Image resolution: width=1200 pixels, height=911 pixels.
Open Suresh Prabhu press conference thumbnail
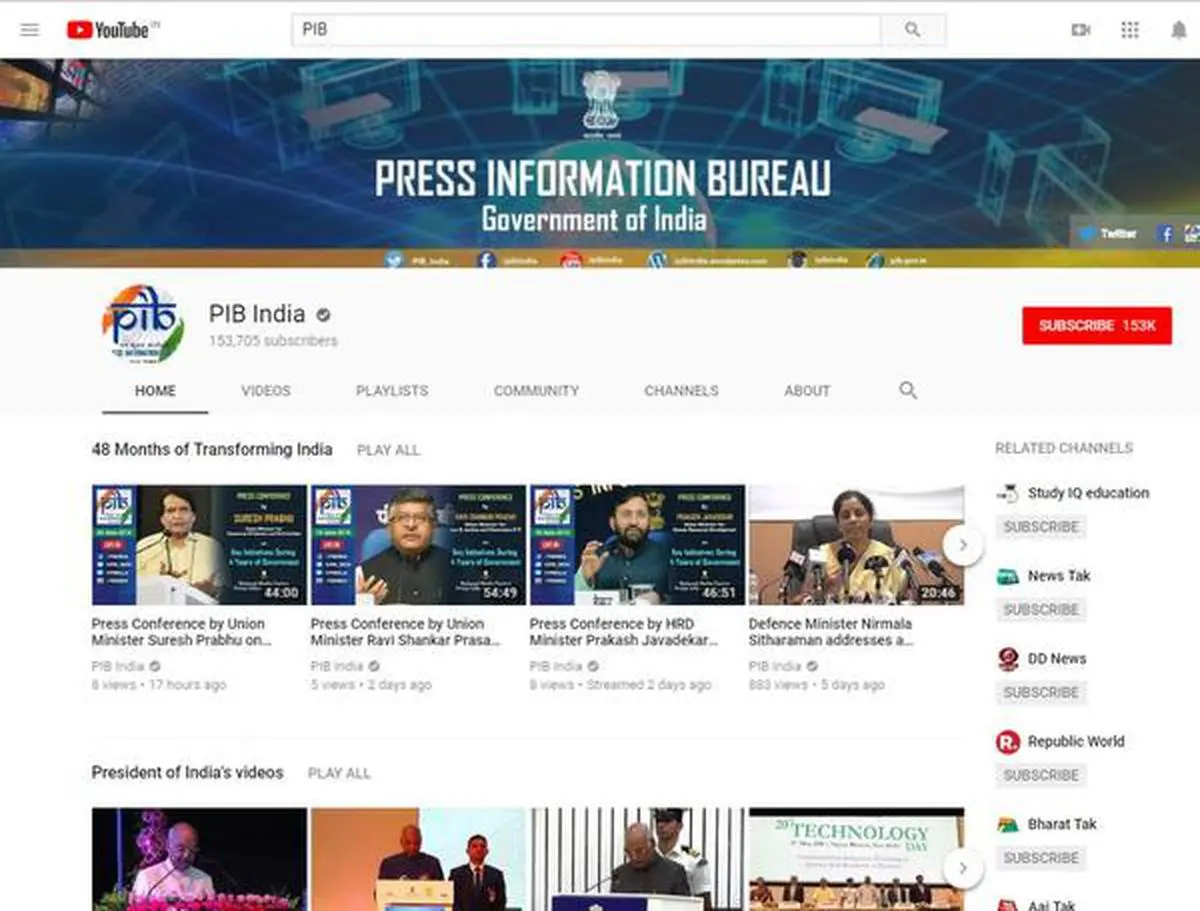pyautogui.click(x=199, y=545)
